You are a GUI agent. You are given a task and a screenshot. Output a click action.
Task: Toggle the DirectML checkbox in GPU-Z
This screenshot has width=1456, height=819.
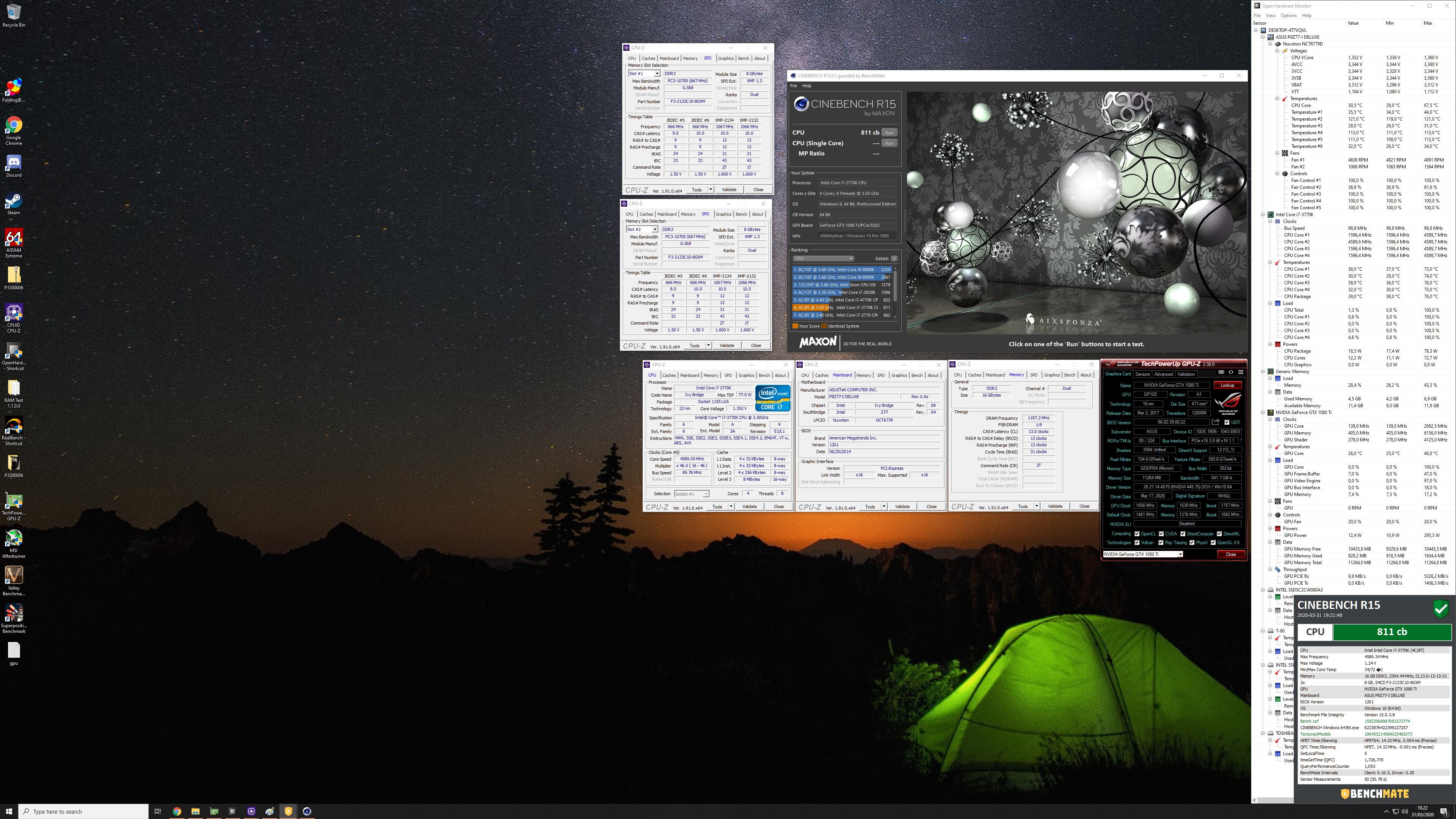1219,533
